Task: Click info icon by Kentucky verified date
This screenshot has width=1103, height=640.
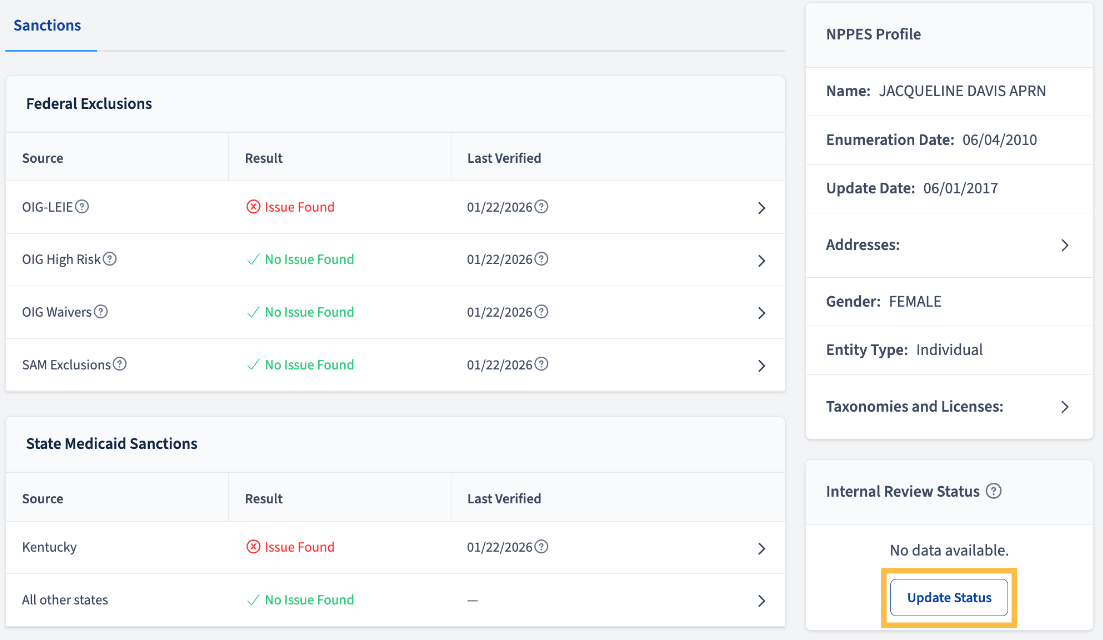Action: (541, 546)
